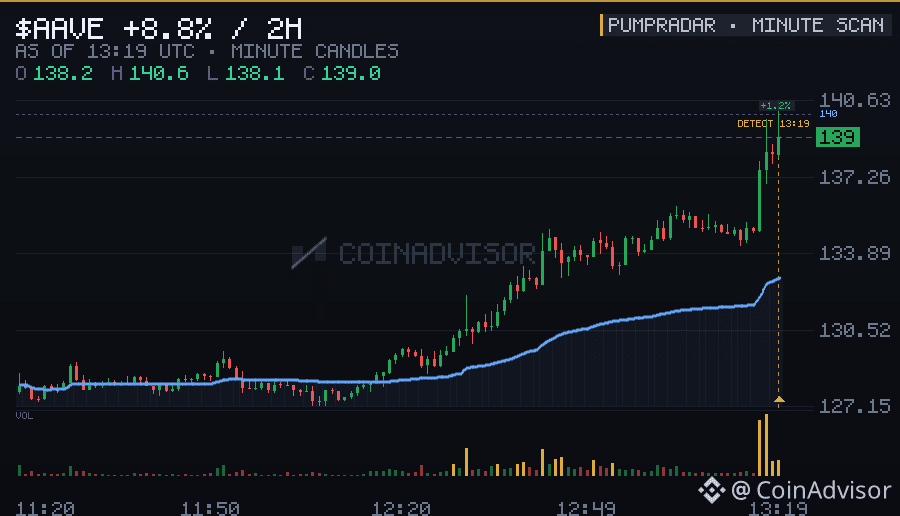
Task: Click the AS OF 13:19 UTC subtitle
Action: click(105, 51)
